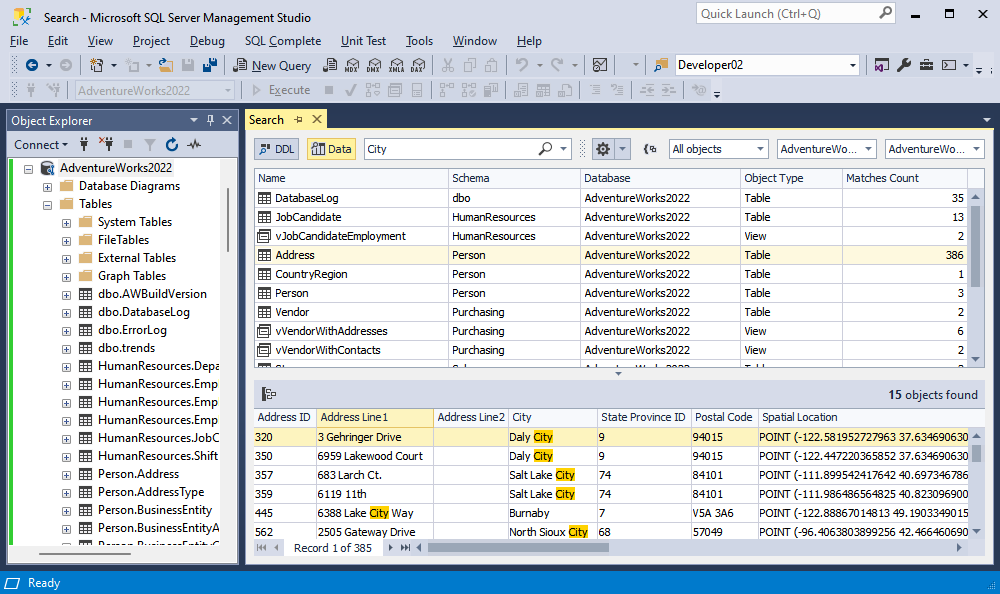Open the SQL Complete menu
The image size is (1000, 594).
pos(283,41)
